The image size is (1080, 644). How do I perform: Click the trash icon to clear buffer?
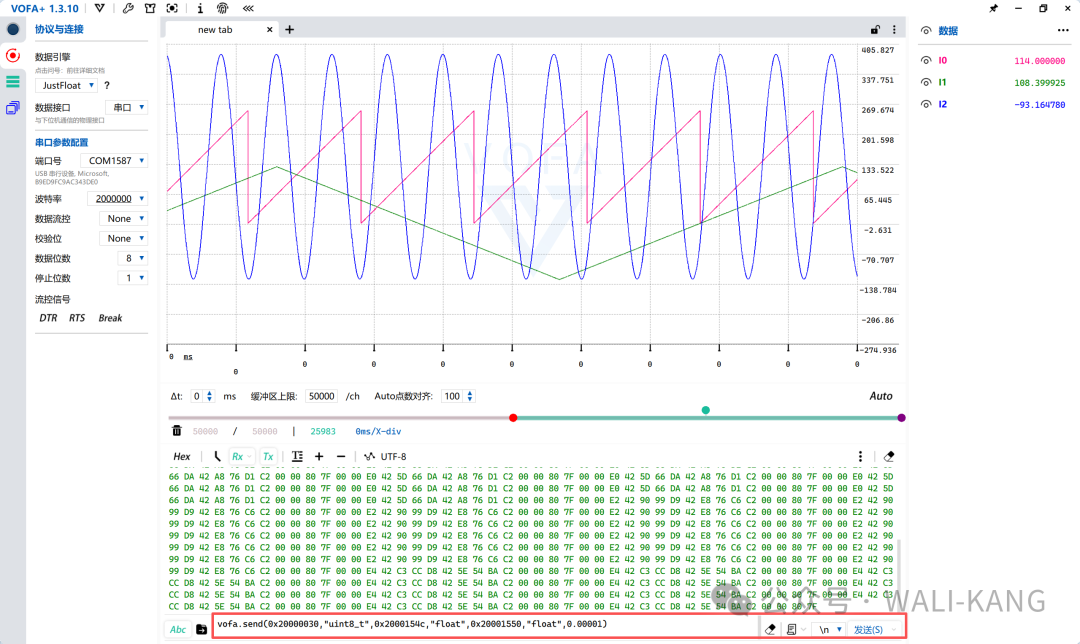[x=177, y=430]
